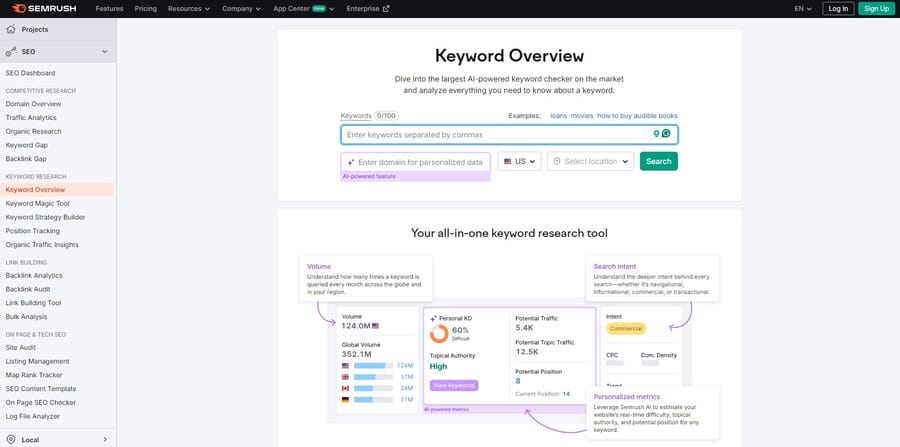Select the green location pin in keyword field
The width and height of the screenshot is (900, 447).
tap(656, 134)
